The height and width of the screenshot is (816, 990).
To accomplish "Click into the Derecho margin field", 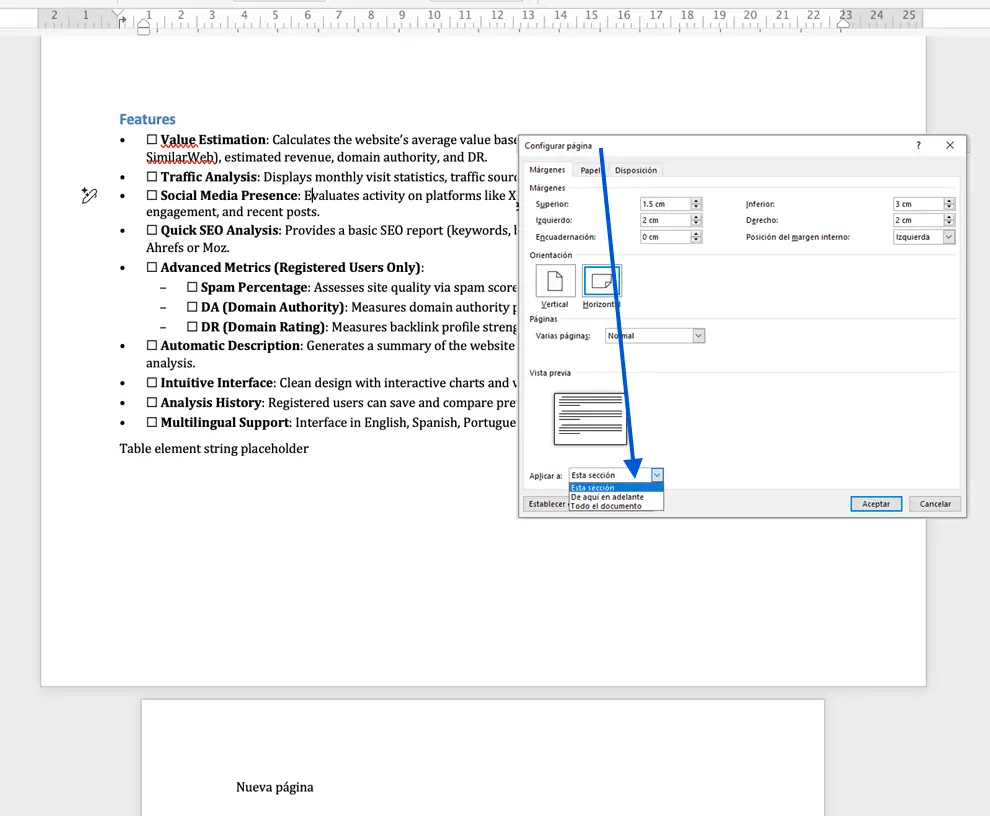I will (918, 220).
